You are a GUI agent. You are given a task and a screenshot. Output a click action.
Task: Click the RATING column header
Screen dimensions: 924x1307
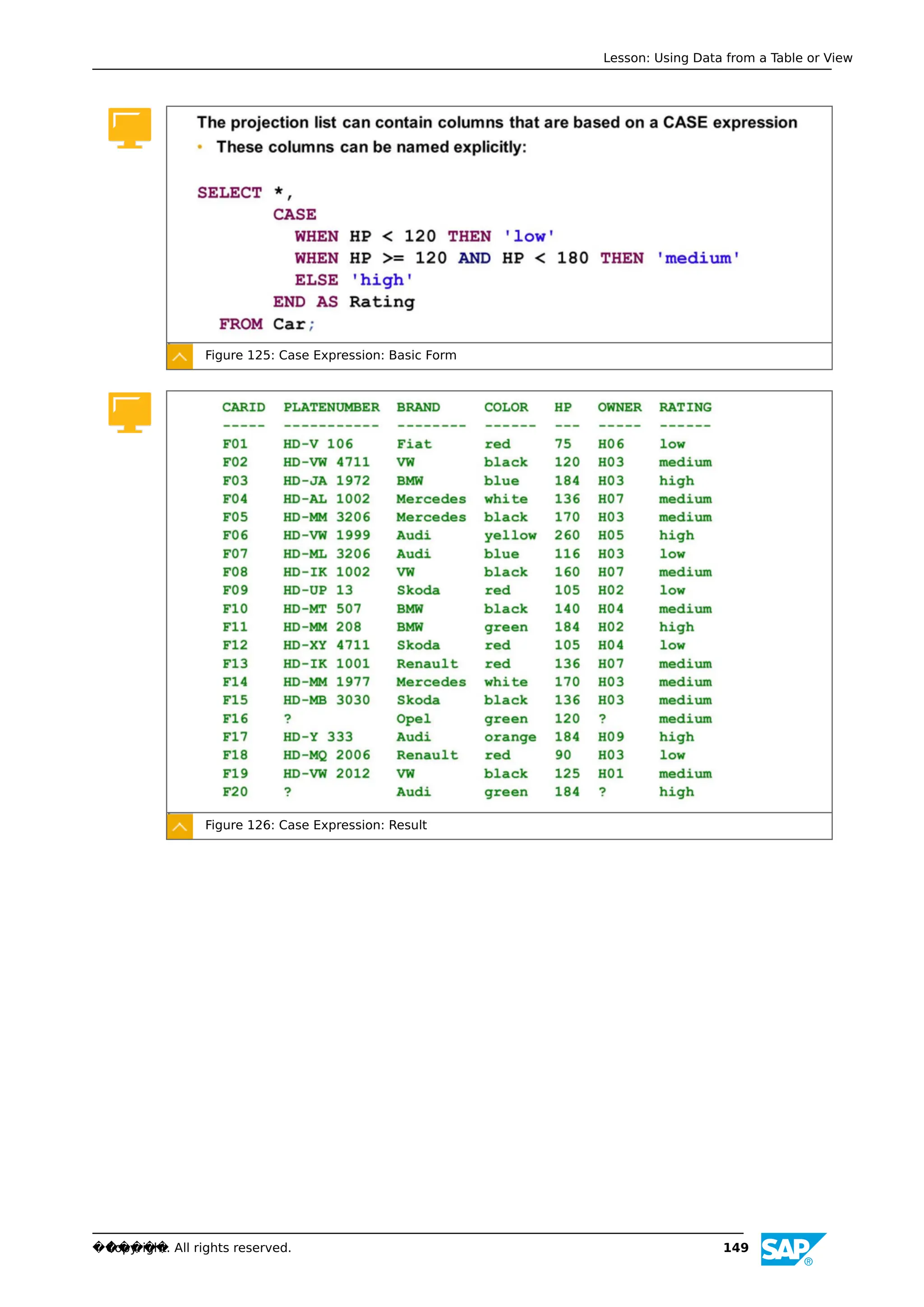[685, 407]
